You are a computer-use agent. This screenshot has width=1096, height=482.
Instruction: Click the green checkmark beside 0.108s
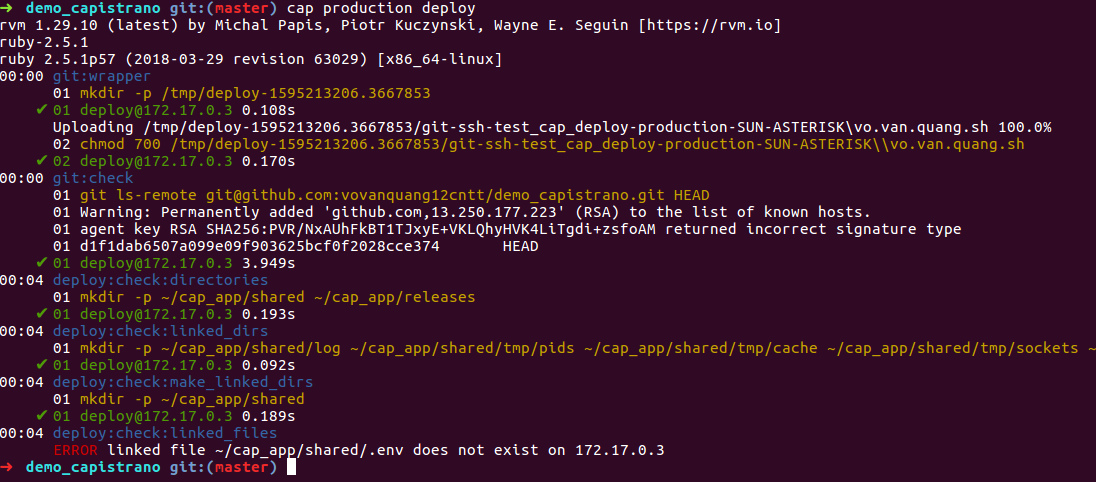(x=41, y=110)
